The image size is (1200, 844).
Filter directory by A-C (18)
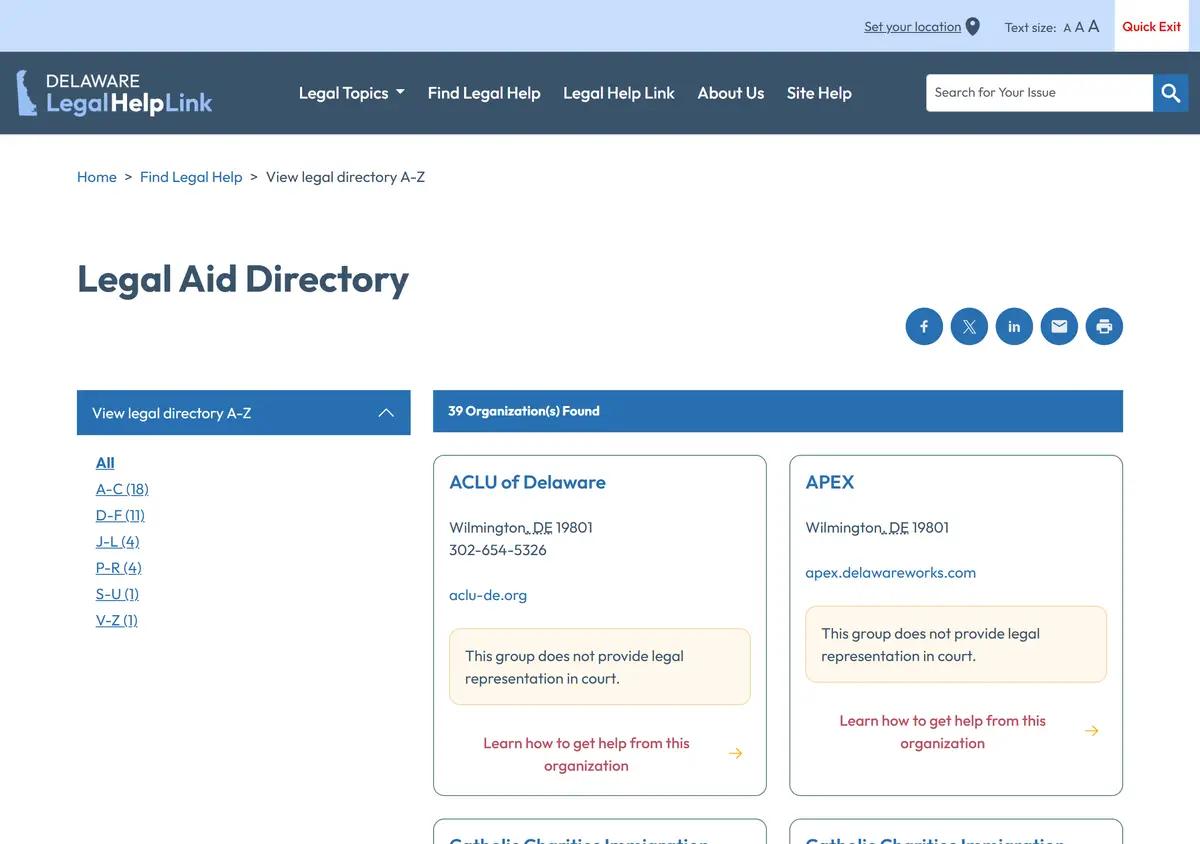click(x=122, y=489)
